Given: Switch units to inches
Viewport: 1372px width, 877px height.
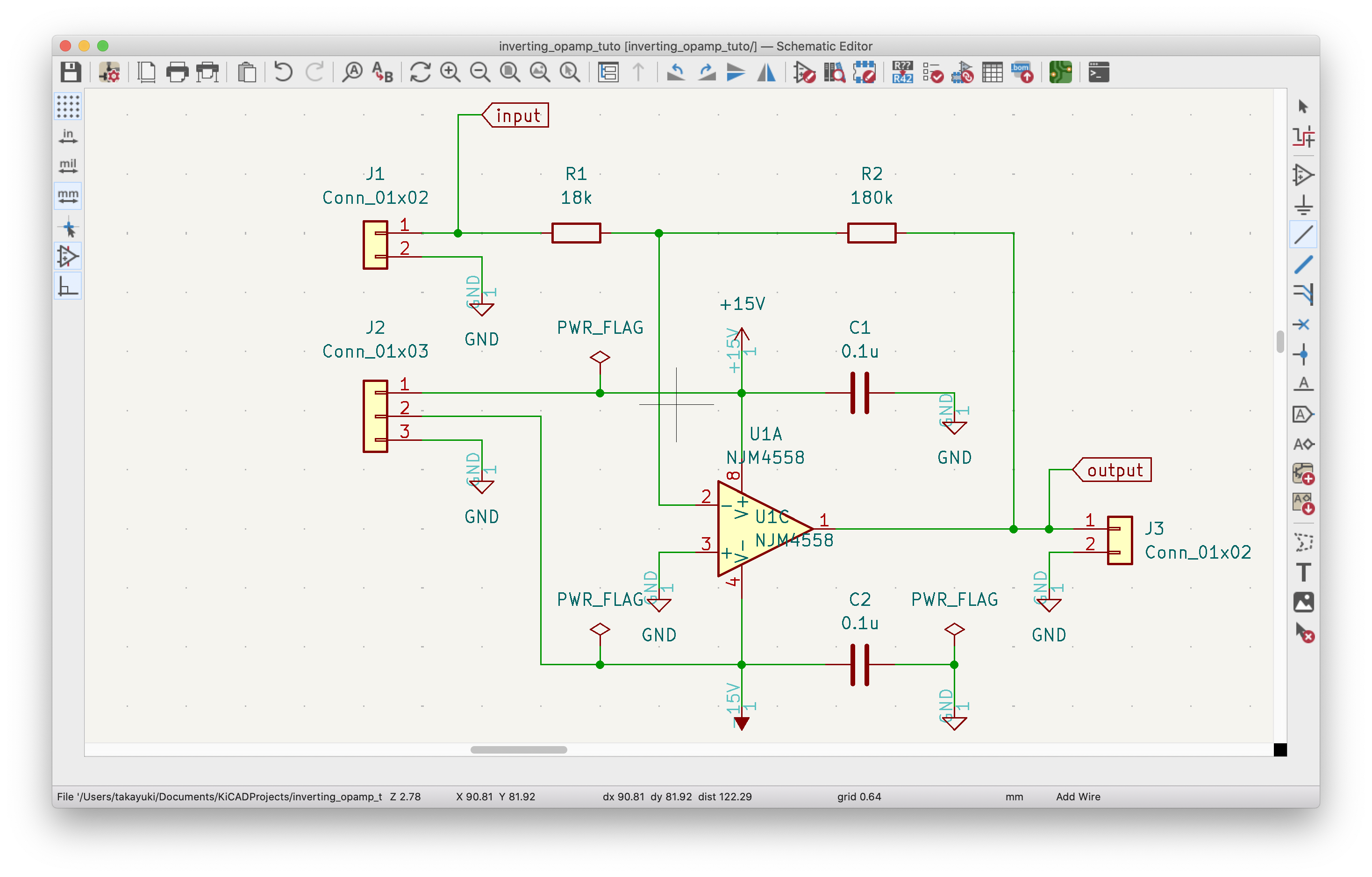Looking at the screenshot, I should [x=68, y=136].
